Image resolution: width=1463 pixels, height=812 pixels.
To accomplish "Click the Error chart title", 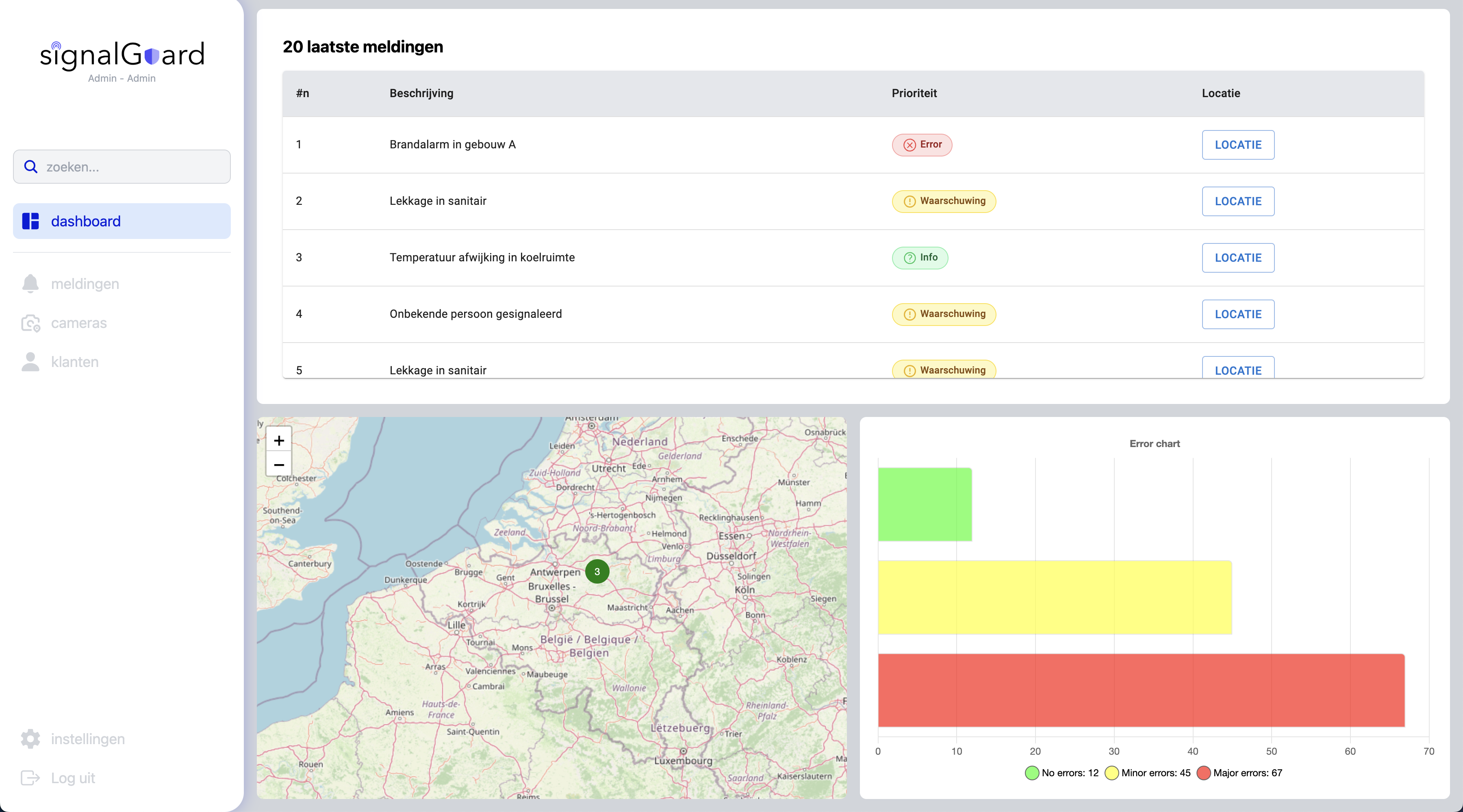I will click(x=1155, y=443).
